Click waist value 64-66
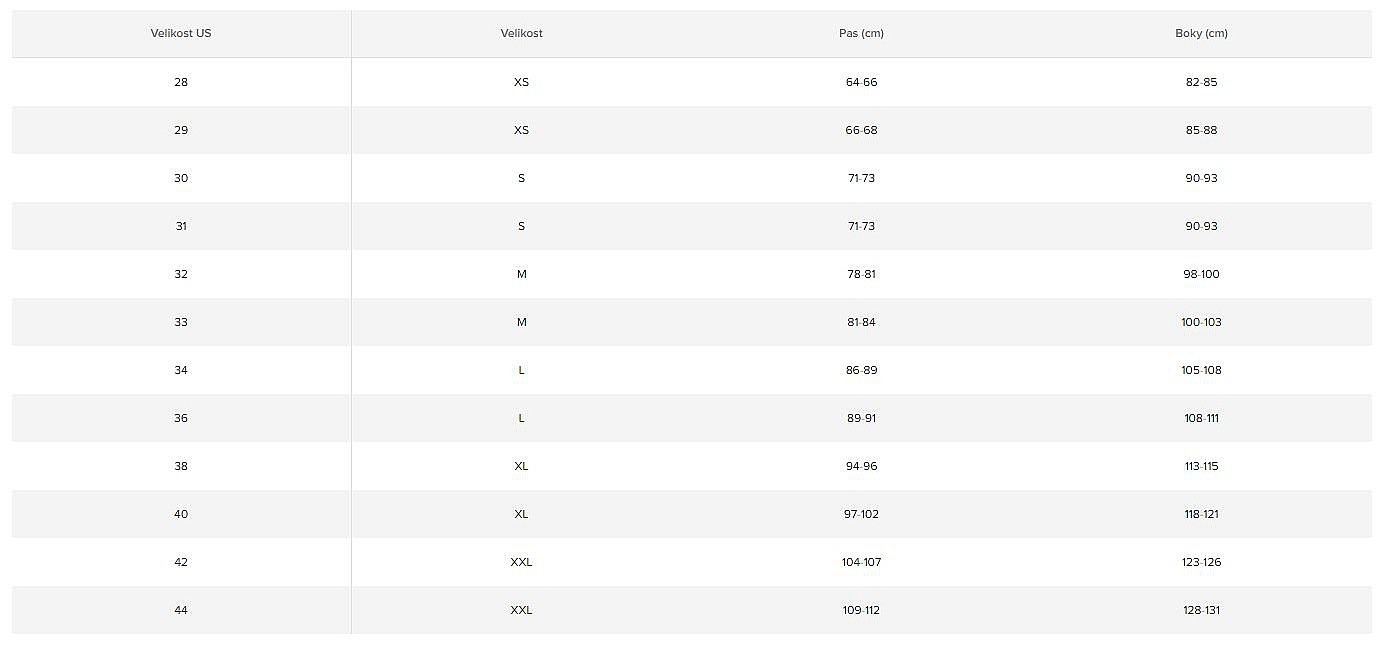Image resolution: width=1387 pixels, height=647 pixels. click(x=861, y=82)
